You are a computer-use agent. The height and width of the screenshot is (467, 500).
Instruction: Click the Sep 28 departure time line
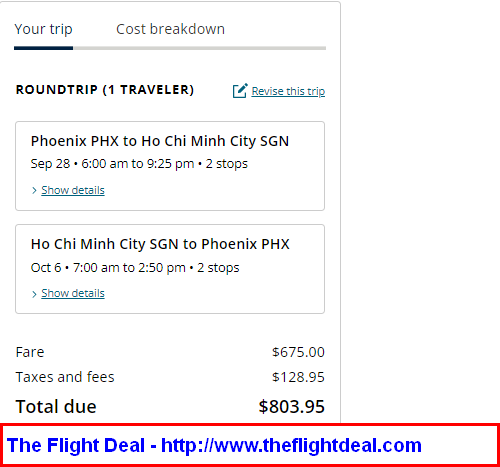pos(139,164)
